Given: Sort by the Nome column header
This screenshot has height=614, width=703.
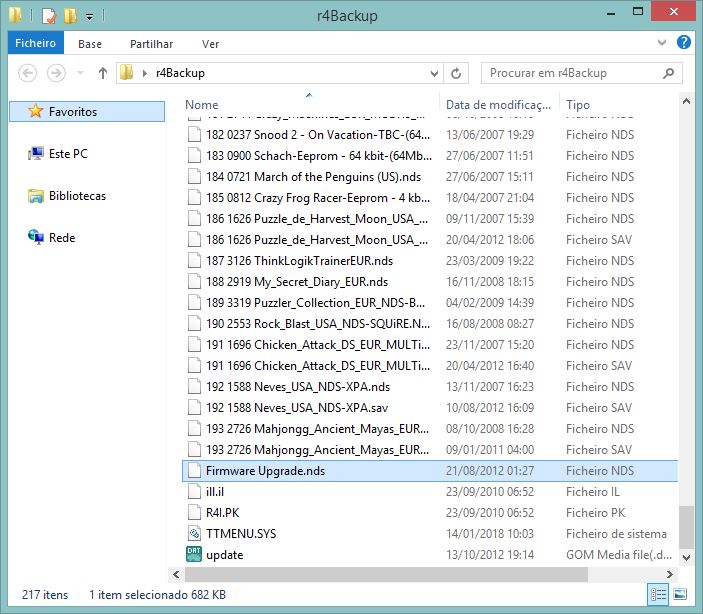Looking at the screenshot, I should (x=202, y=105).
